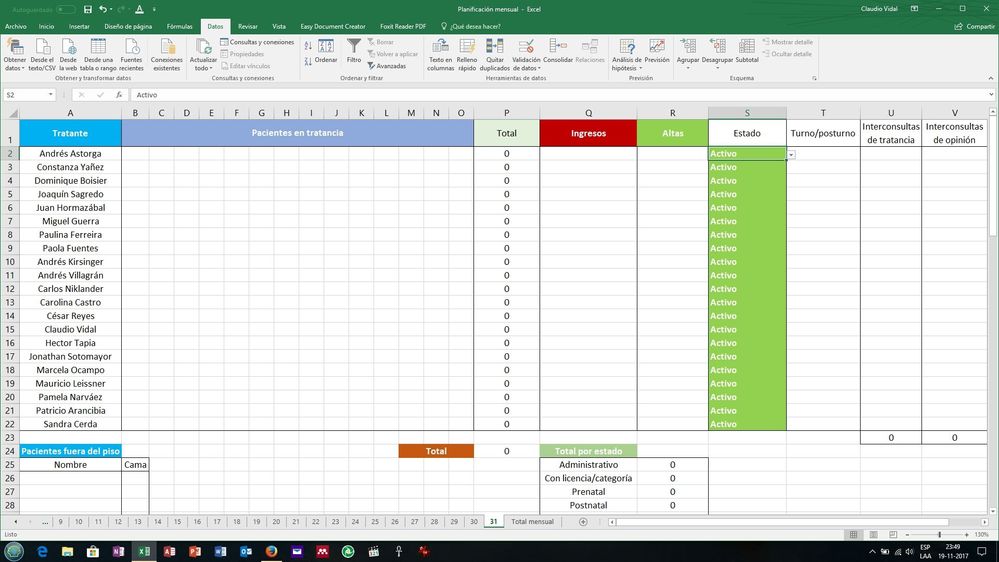Open Análisis de hipótesis

tap(627, 54)
